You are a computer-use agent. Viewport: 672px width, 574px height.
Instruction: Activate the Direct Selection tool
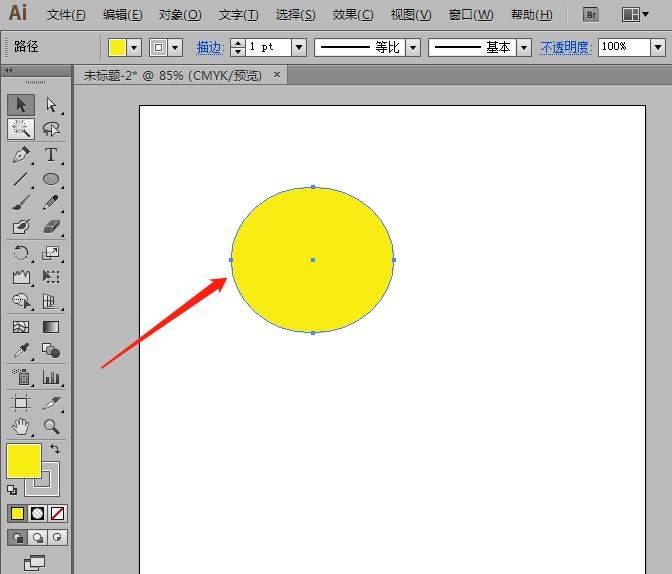51,105
